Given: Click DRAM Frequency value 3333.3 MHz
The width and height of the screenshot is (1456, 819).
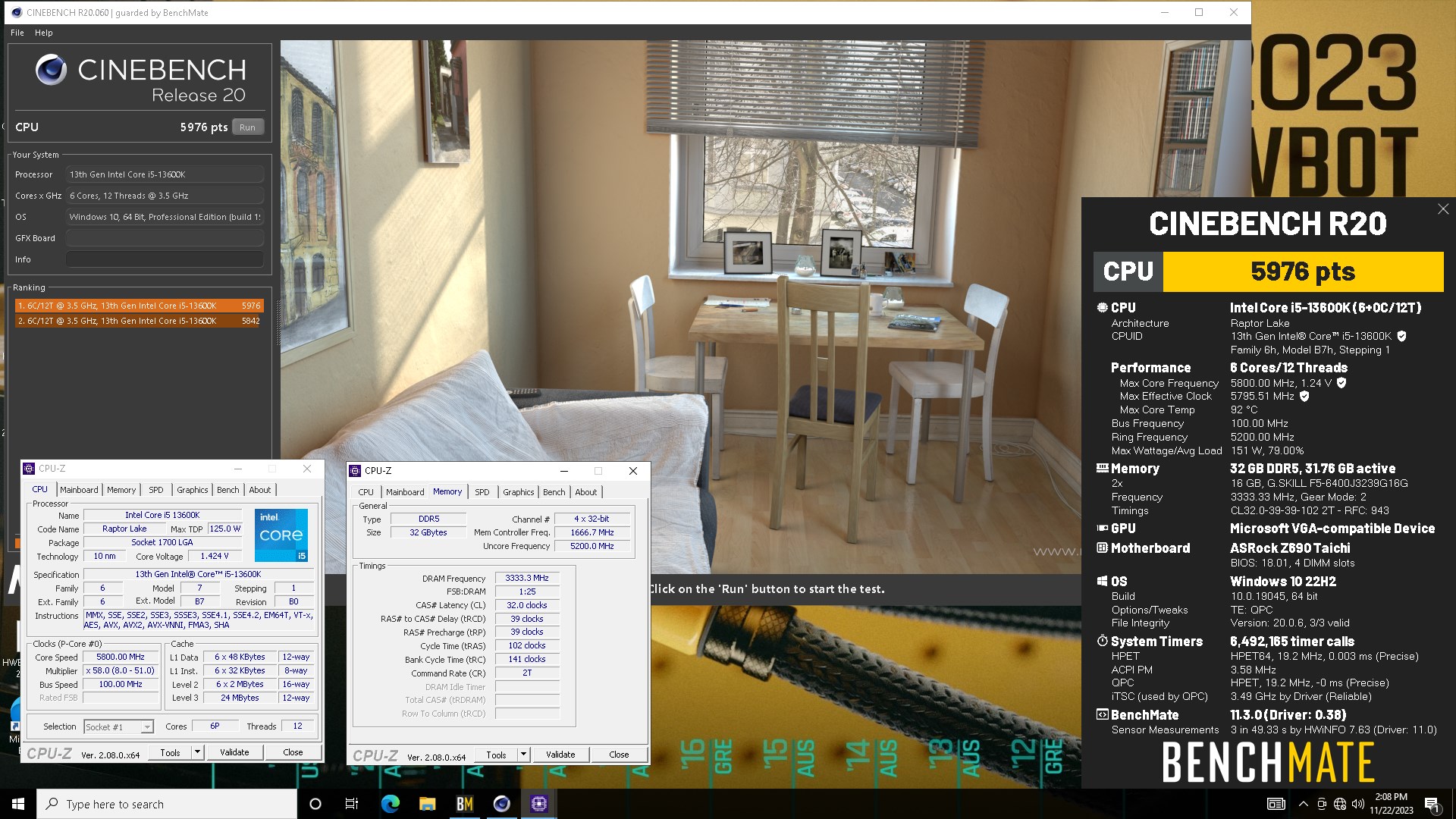Looking at the screenshot, I should pos(527,579).
